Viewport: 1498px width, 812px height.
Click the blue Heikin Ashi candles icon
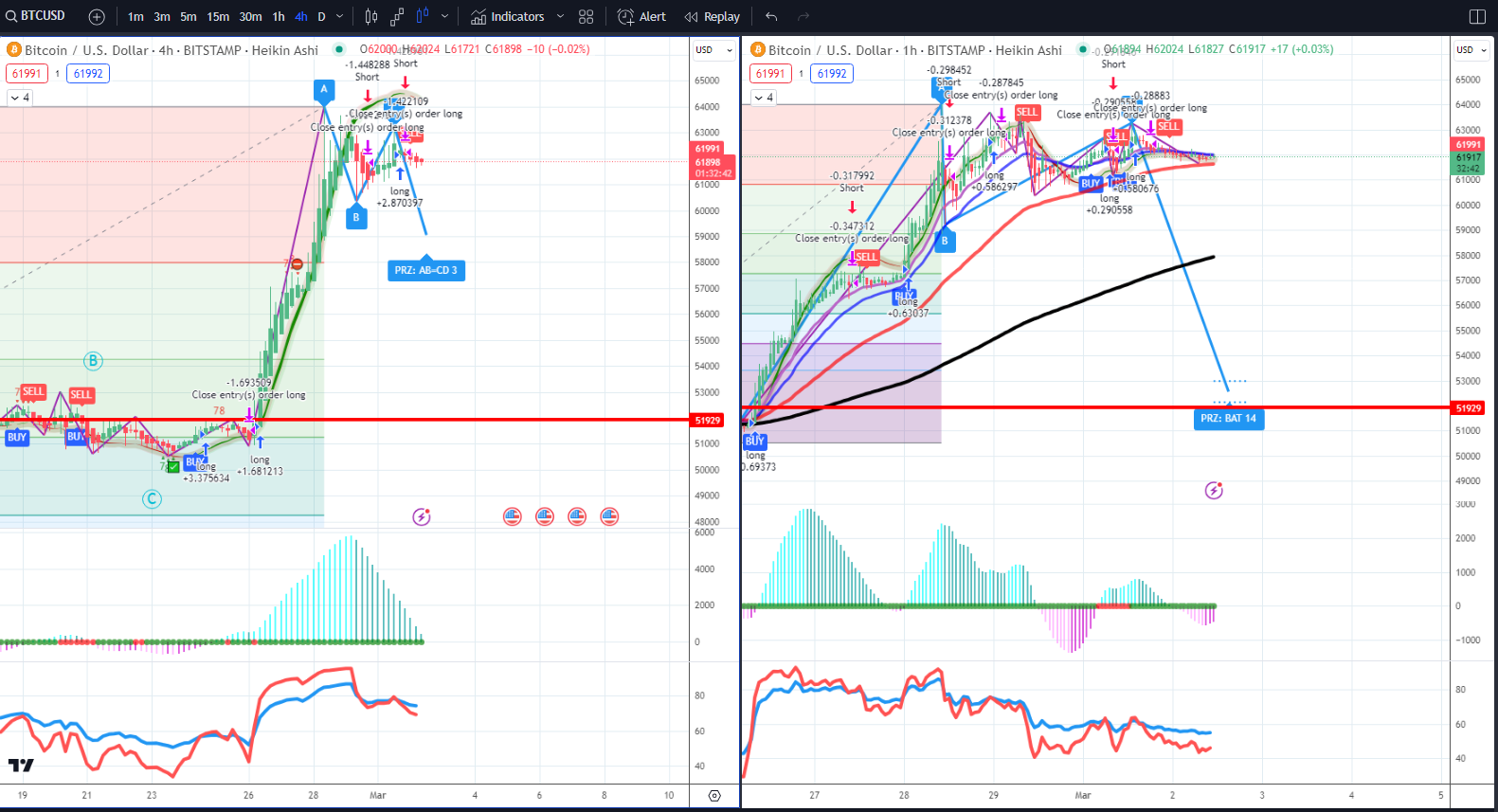[423, 16]
